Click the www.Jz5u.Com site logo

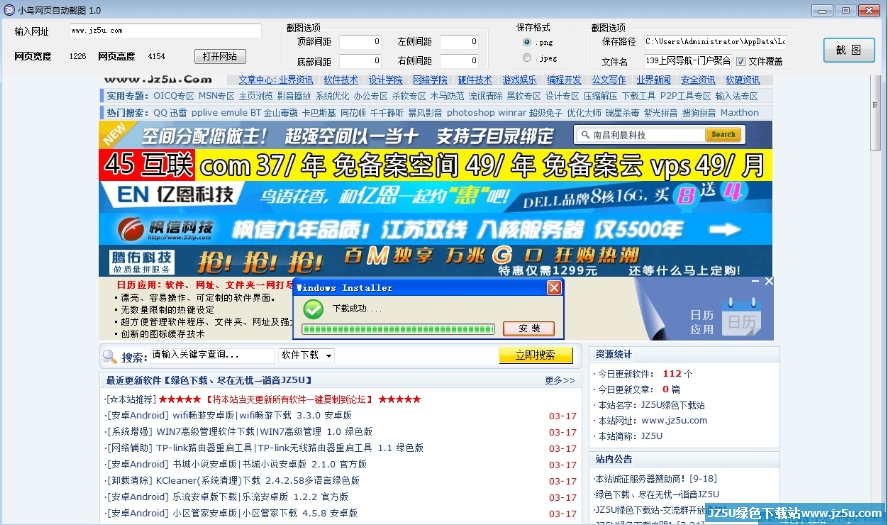click(x=158, y=80)
